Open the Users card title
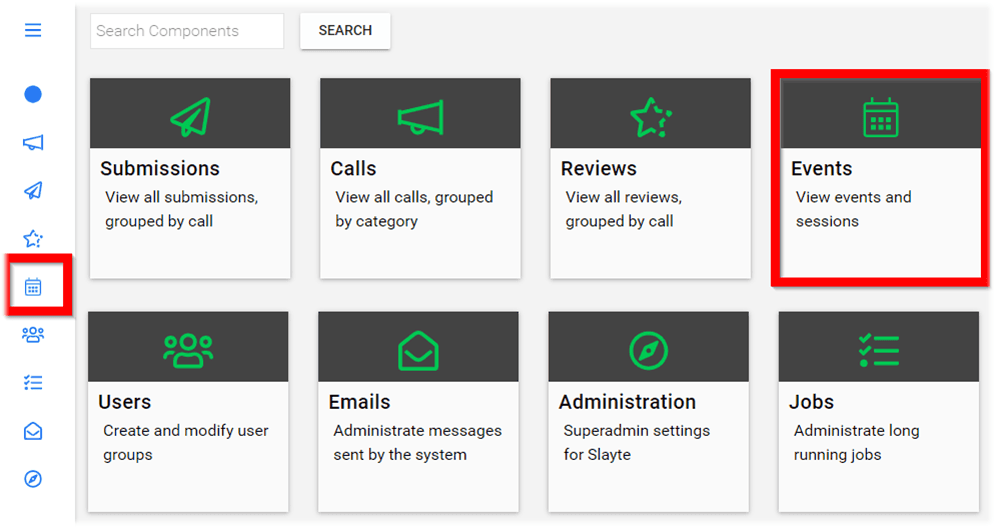 pos(124,402)
